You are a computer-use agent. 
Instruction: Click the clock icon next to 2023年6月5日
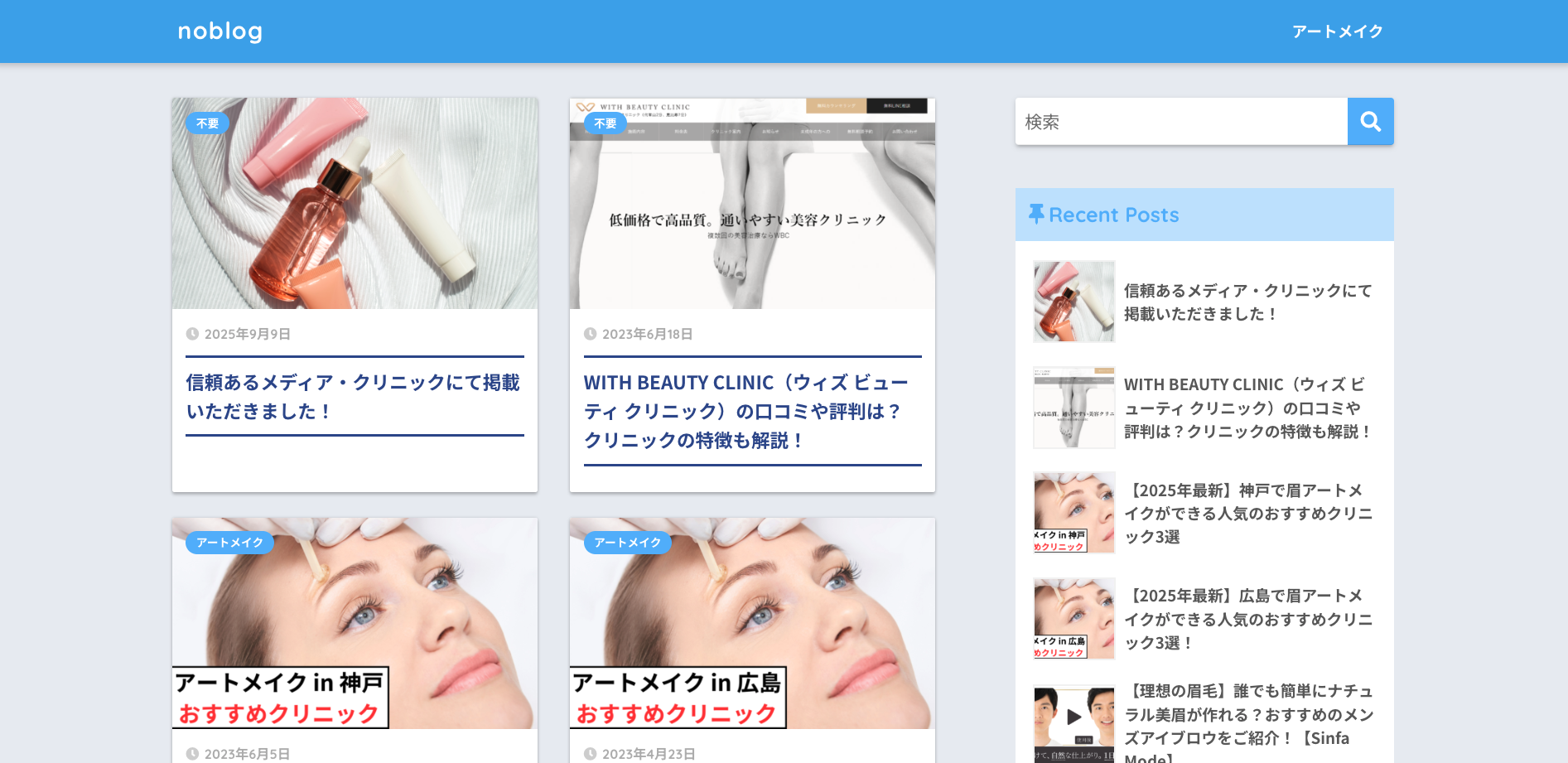point(191,754)
